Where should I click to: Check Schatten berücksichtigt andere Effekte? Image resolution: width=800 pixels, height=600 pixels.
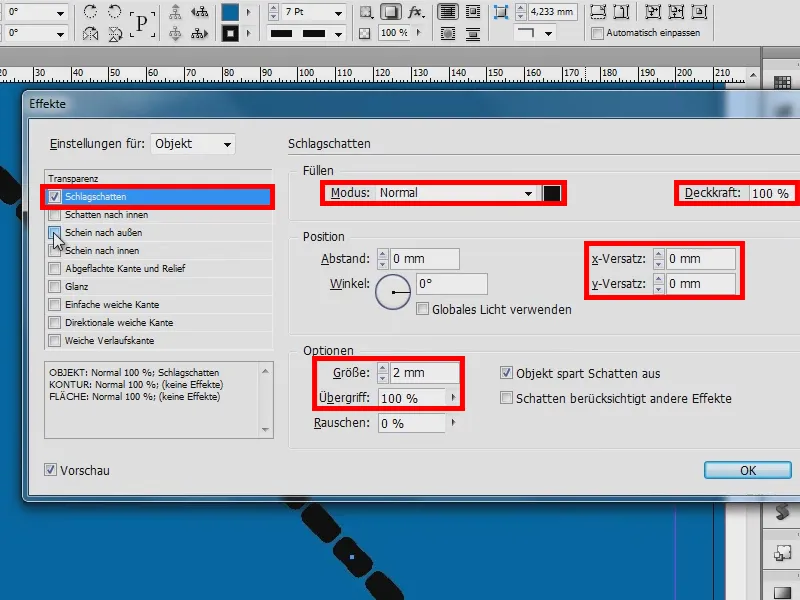pyautogui.click(x=506, y=398)
